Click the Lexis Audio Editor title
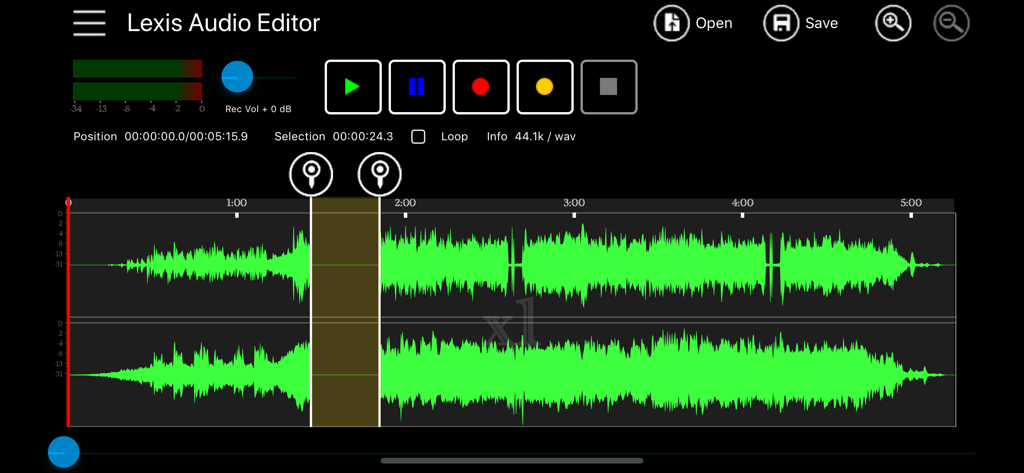 [x=223, y=24]
